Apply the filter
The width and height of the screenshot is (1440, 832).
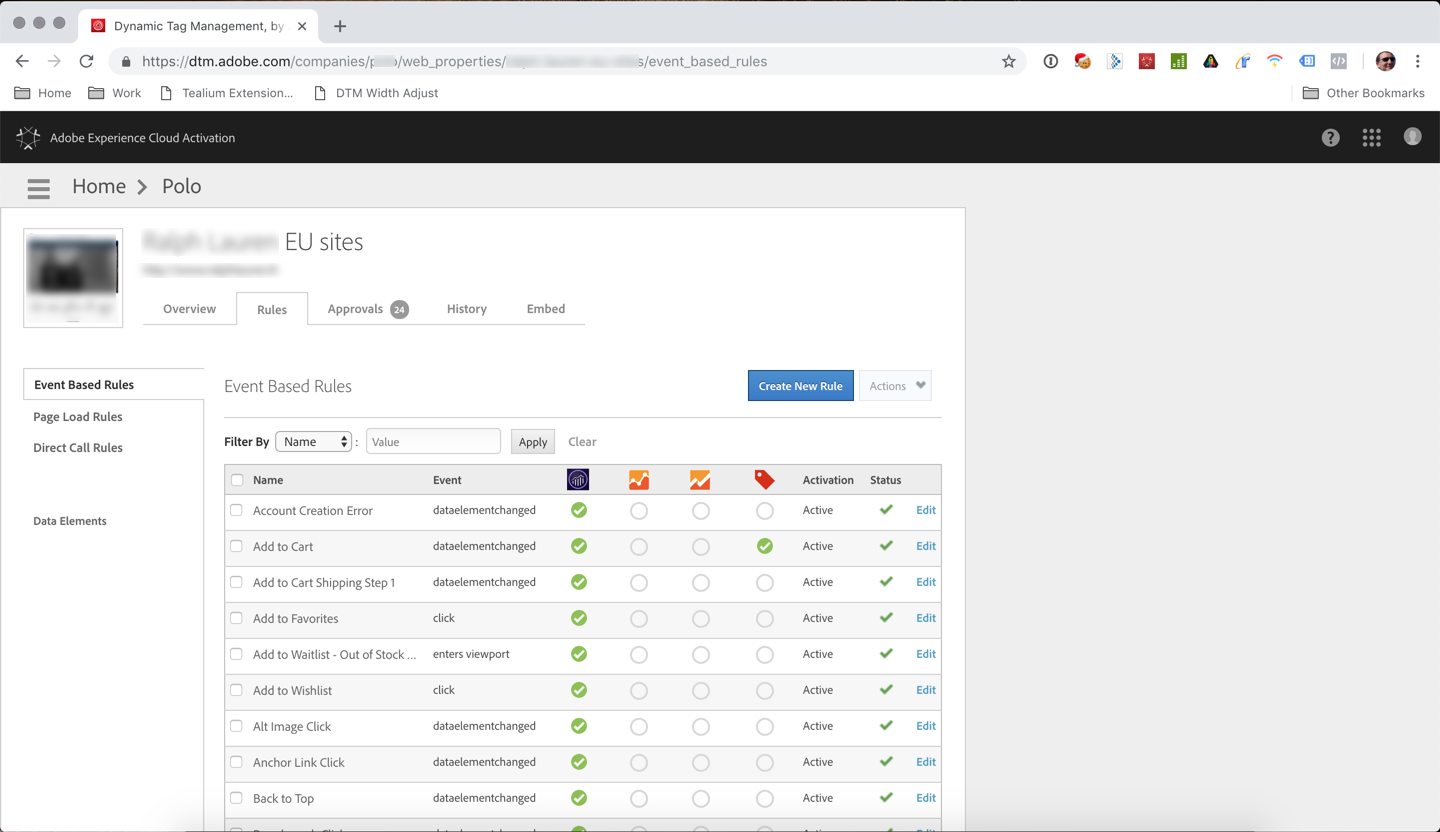[x=533, y=441]
